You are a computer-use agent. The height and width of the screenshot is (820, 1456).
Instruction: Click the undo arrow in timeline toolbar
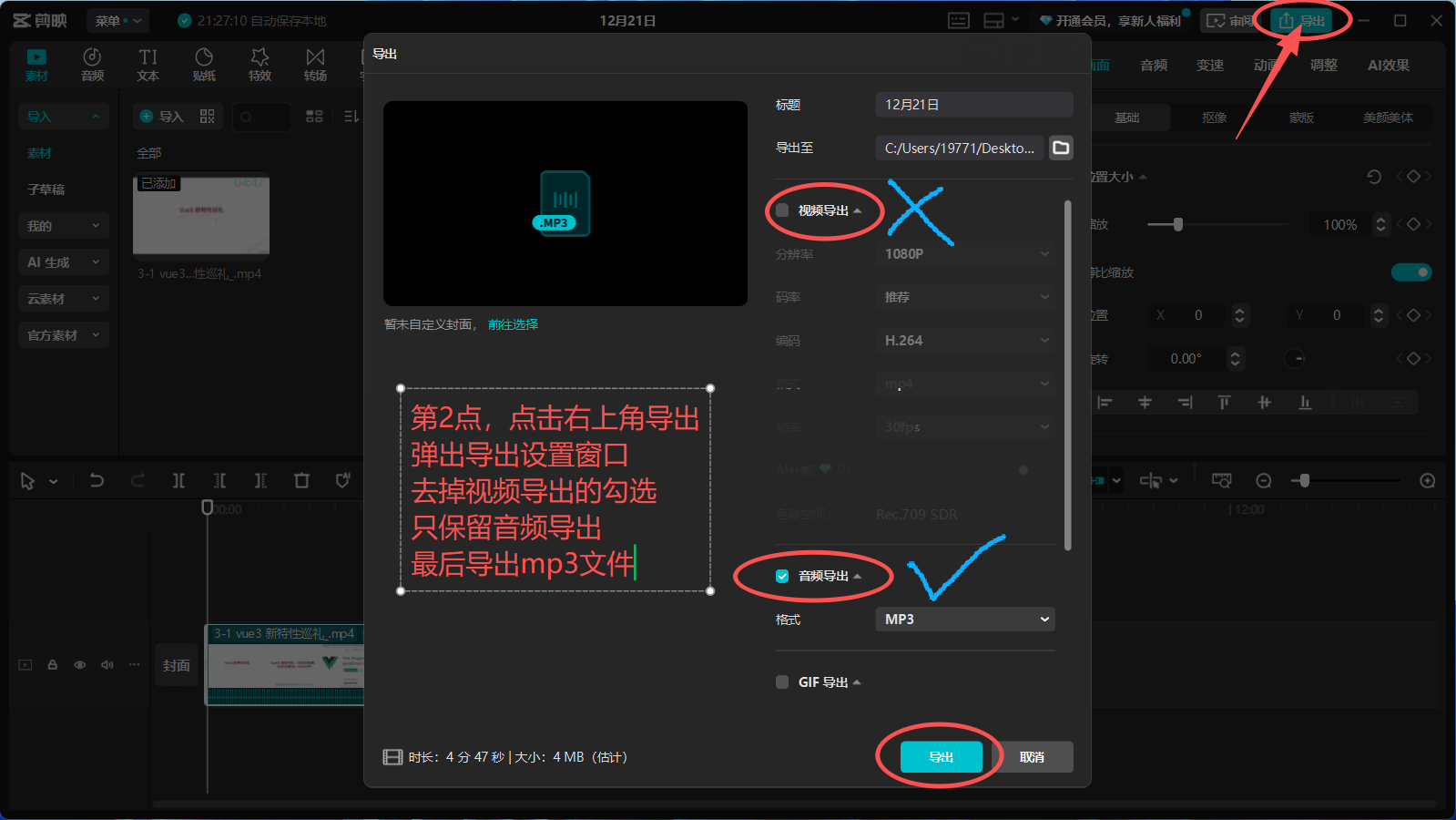(97, 480)
